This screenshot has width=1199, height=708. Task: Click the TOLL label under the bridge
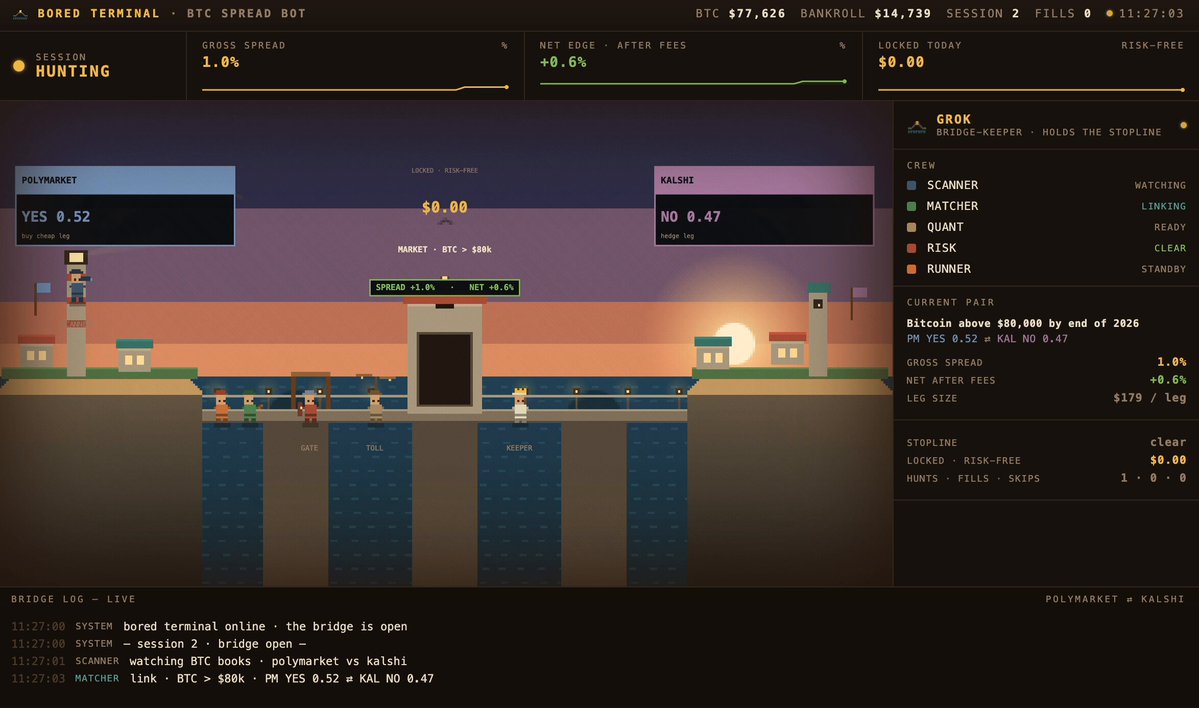pyautogui.click(x=375, y=448)
